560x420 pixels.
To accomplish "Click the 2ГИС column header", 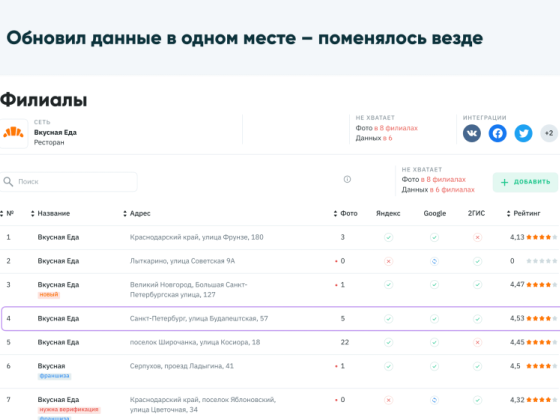I will pyautogui.click(x=476, y=214).
